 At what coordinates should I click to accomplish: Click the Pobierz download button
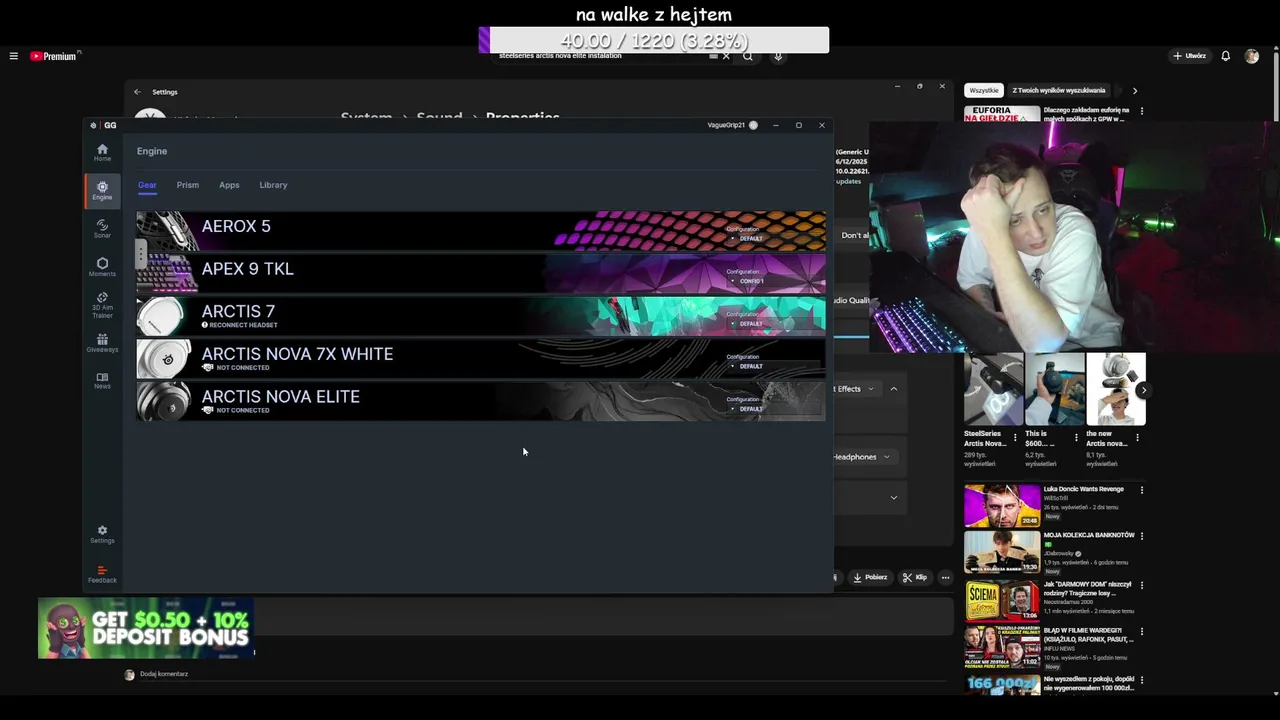(x=870, y=577)
